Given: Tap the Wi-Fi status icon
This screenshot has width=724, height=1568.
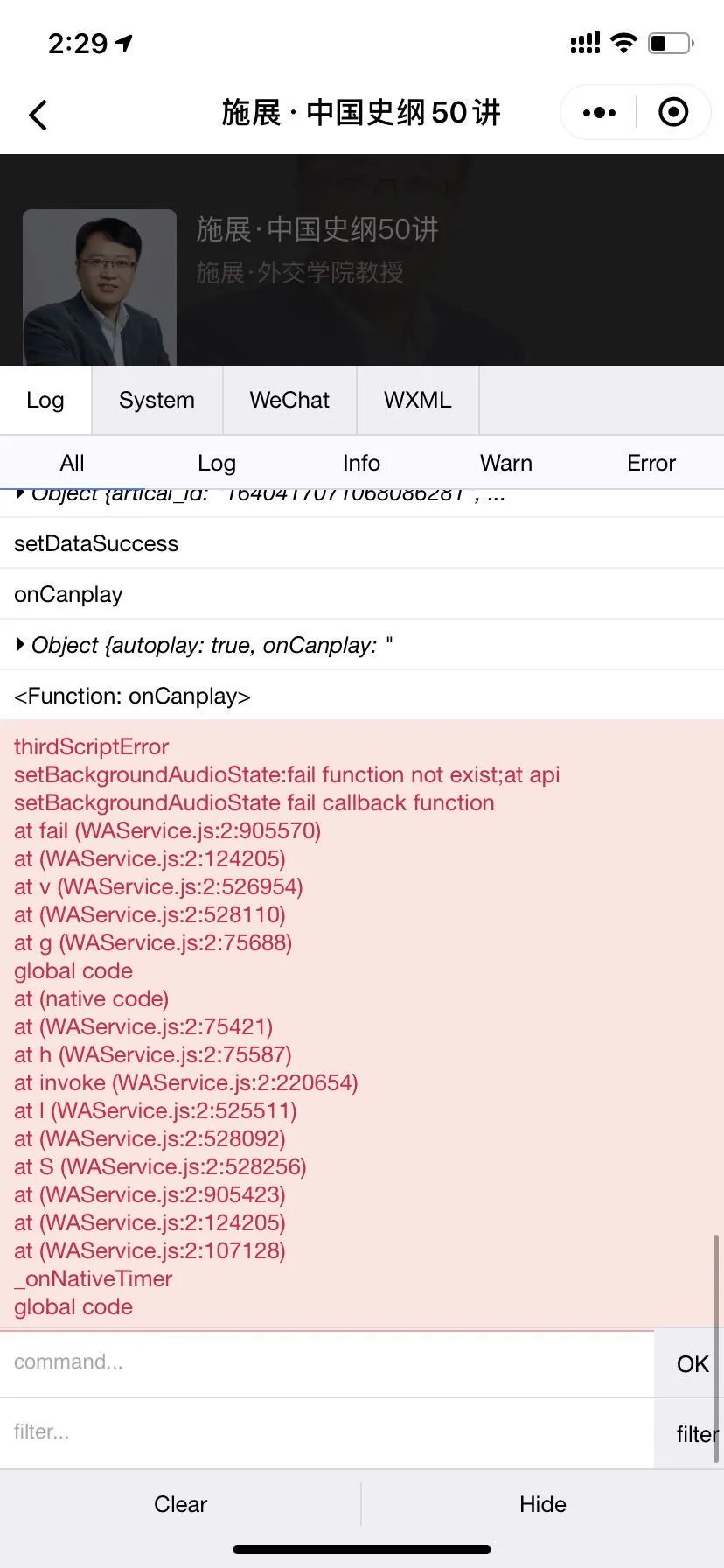Looking at the screenshot, I should 623,43.
